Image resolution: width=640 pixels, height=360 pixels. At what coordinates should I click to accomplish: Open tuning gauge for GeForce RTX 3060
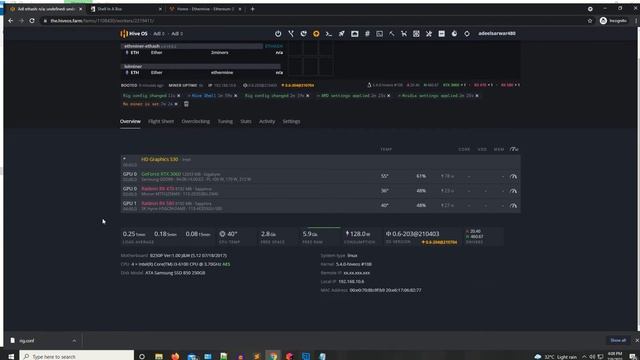(x=513, y=176)
